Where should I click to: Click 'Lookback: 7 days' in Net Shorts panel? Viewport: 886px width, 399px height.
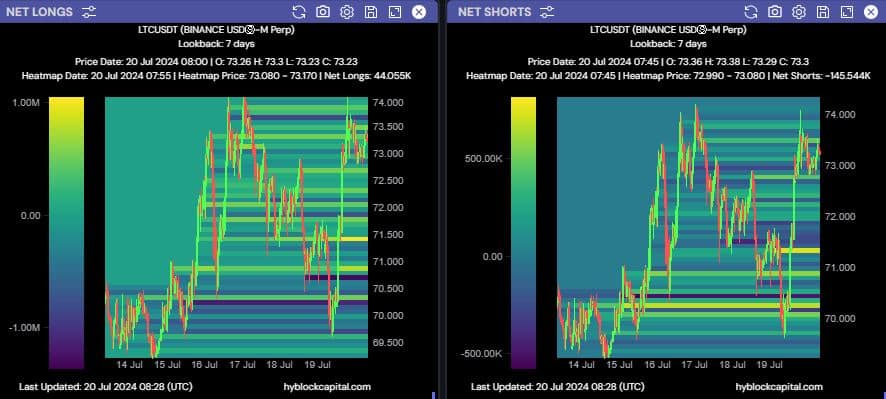668,44
